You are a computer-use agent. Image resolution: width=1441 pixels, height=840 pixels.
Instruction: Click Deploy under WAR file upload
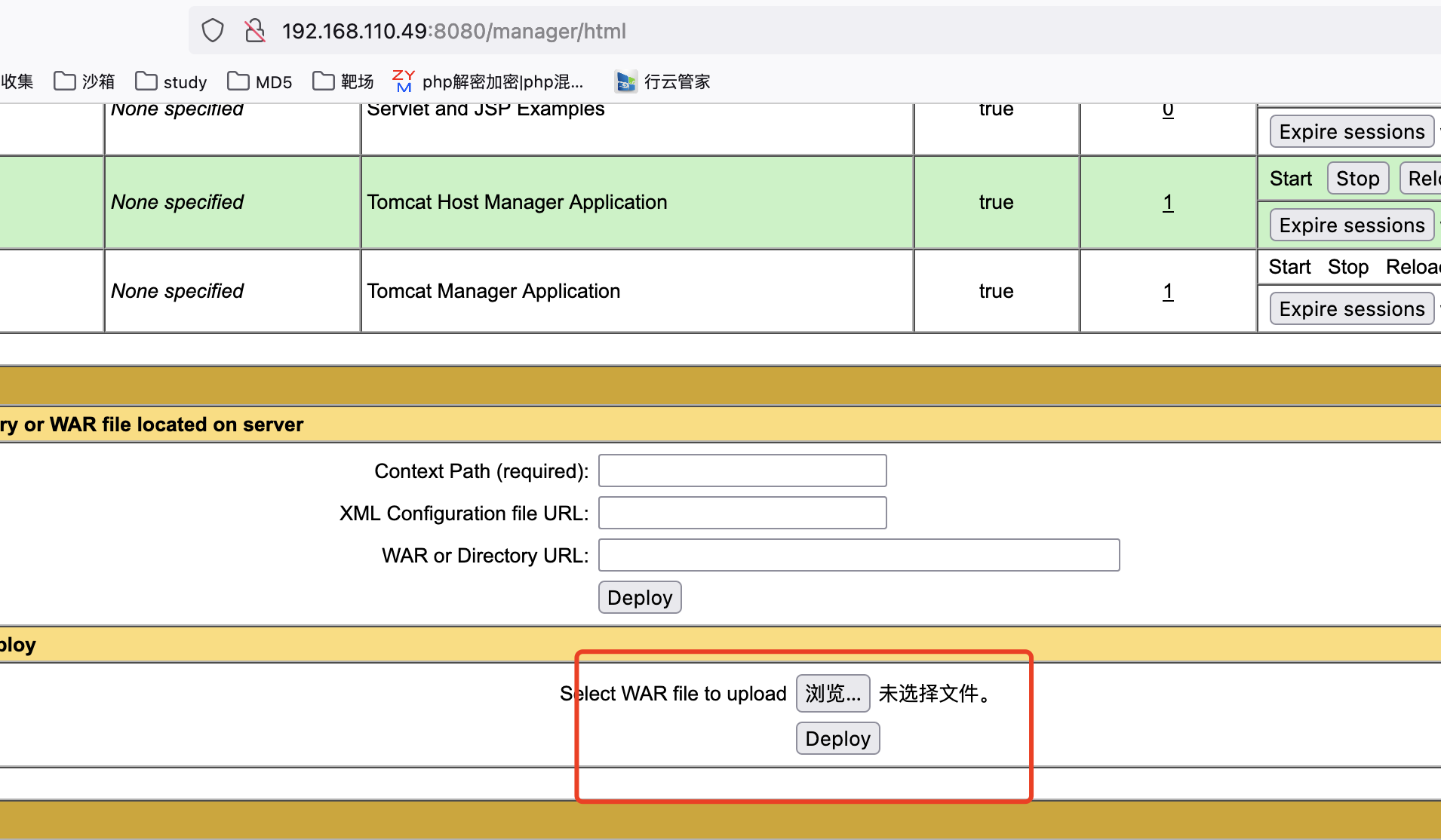point(837,738)
